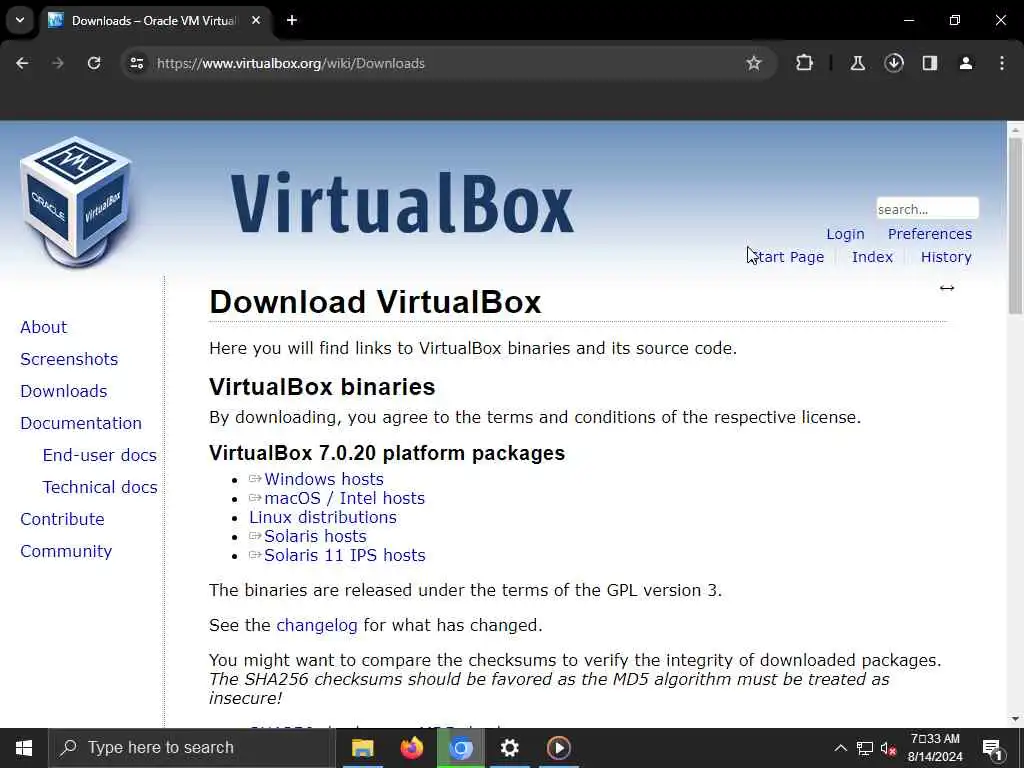Open the History link
Viewport: 1024px width, 768px height.
click(946, 257)
